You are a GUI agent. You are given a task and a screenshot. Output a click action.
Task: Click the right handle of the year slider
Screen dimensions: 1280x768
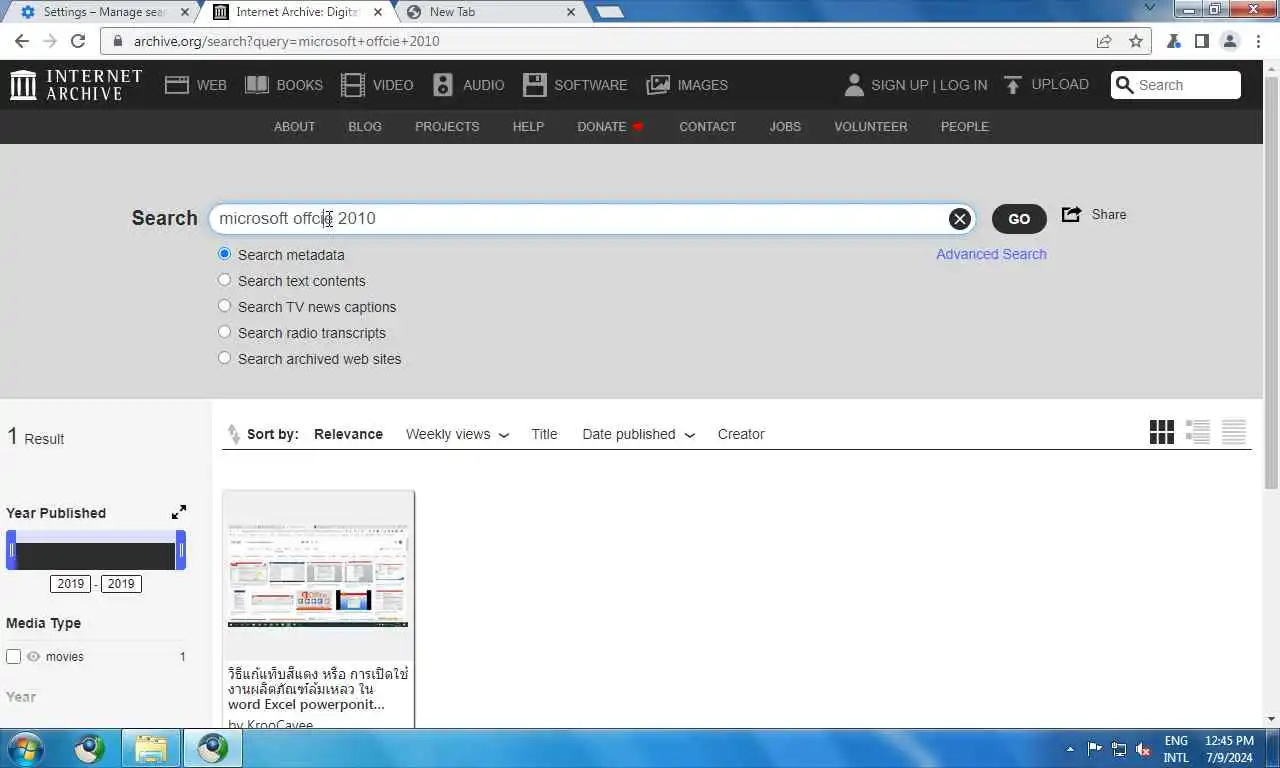pos(181,550)
